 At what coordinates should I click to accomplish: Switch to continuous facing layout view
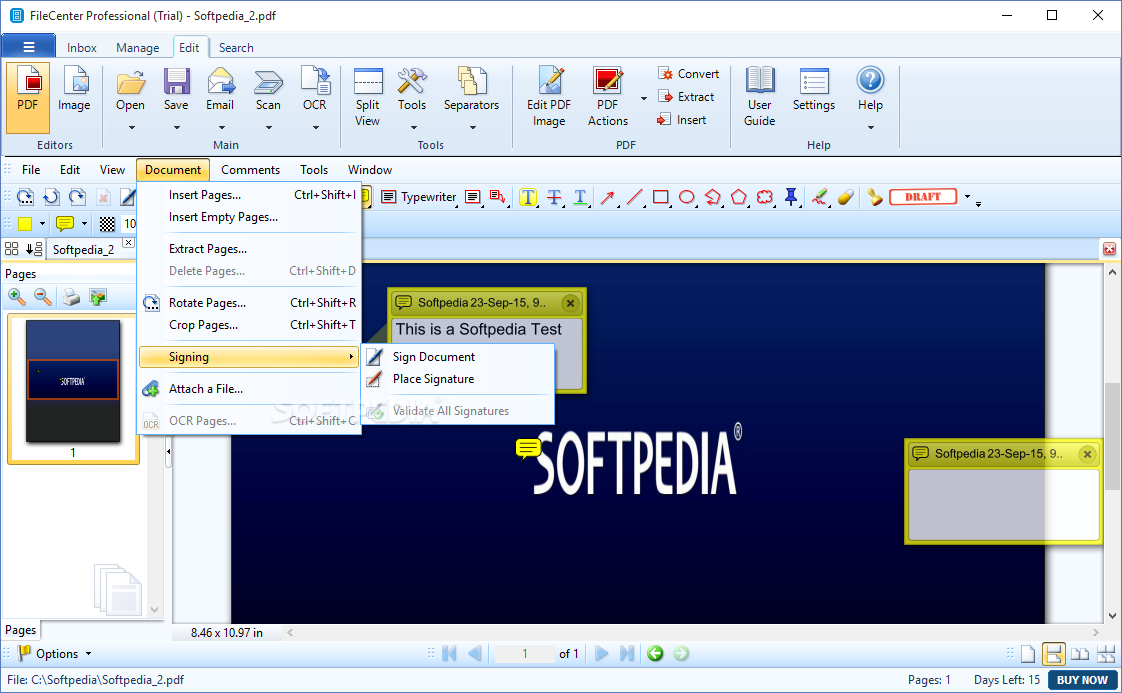[1106, 654]
